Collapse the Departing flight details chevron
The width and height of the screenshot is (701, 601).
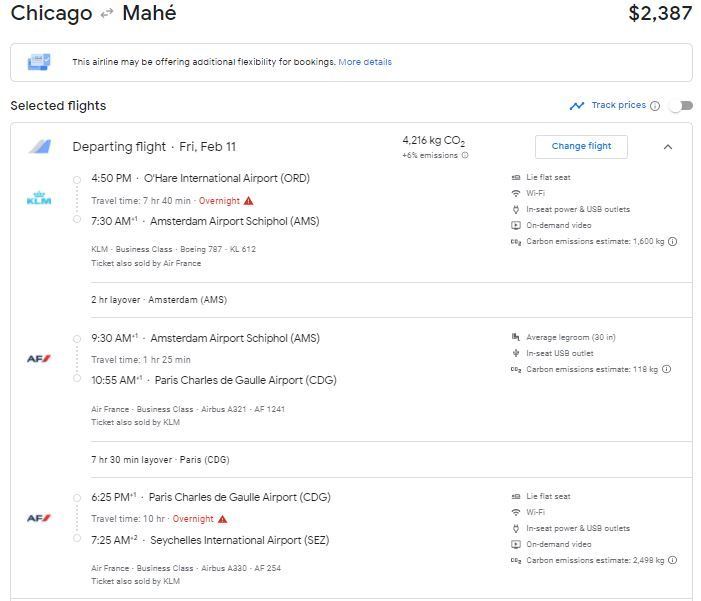(668, 147)
